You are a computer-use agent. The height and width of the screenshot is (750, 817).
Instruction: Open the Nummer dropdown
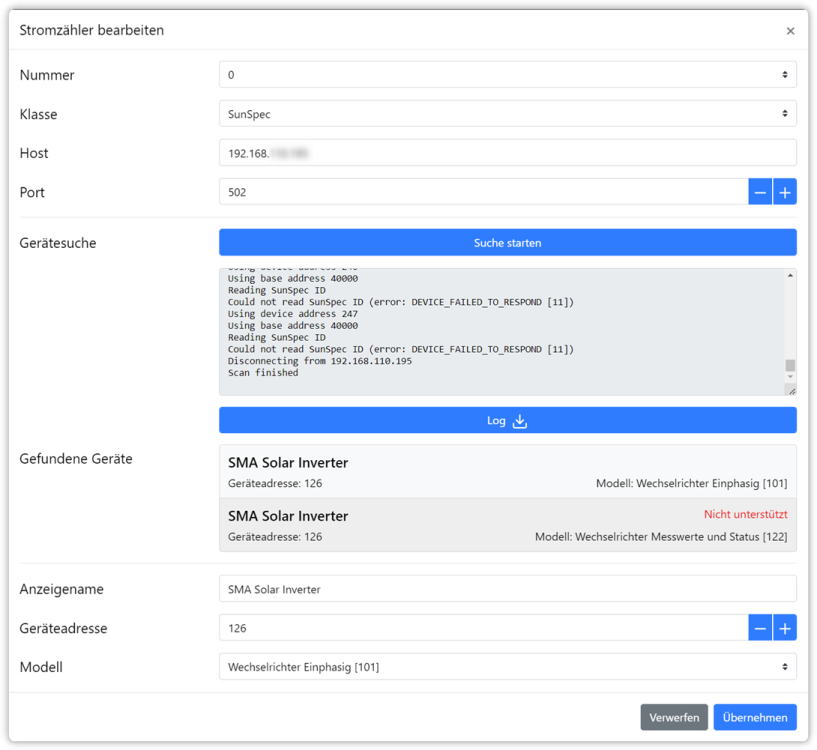point(507,75)
